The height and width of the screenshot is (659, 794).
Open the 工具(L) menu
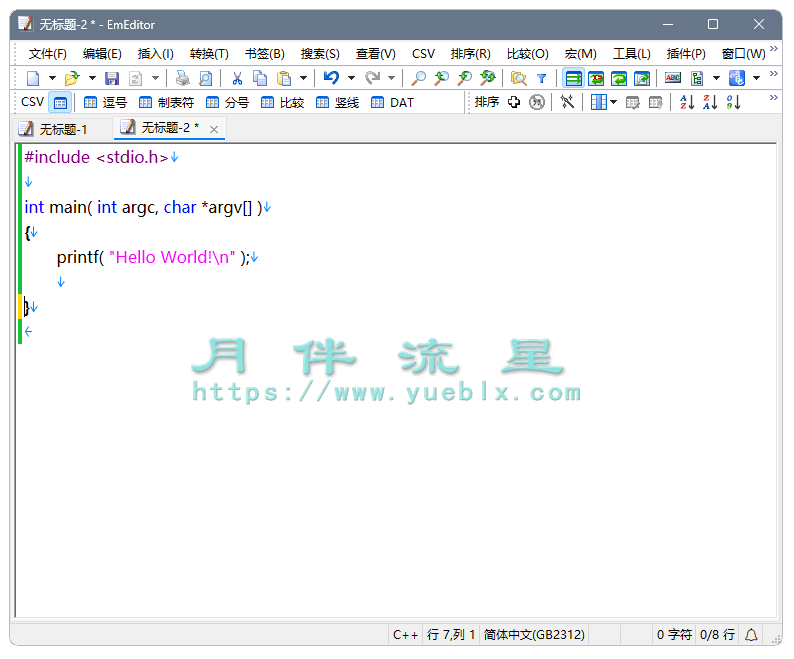(631, 54)
